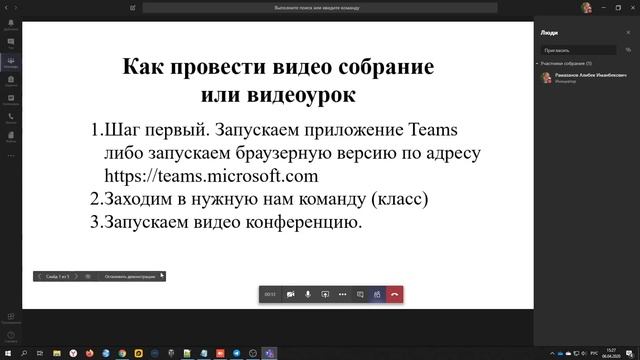Open Telegram from taskbar
The height and width of the screenshot is (360, 640).
tap(236, 353)
